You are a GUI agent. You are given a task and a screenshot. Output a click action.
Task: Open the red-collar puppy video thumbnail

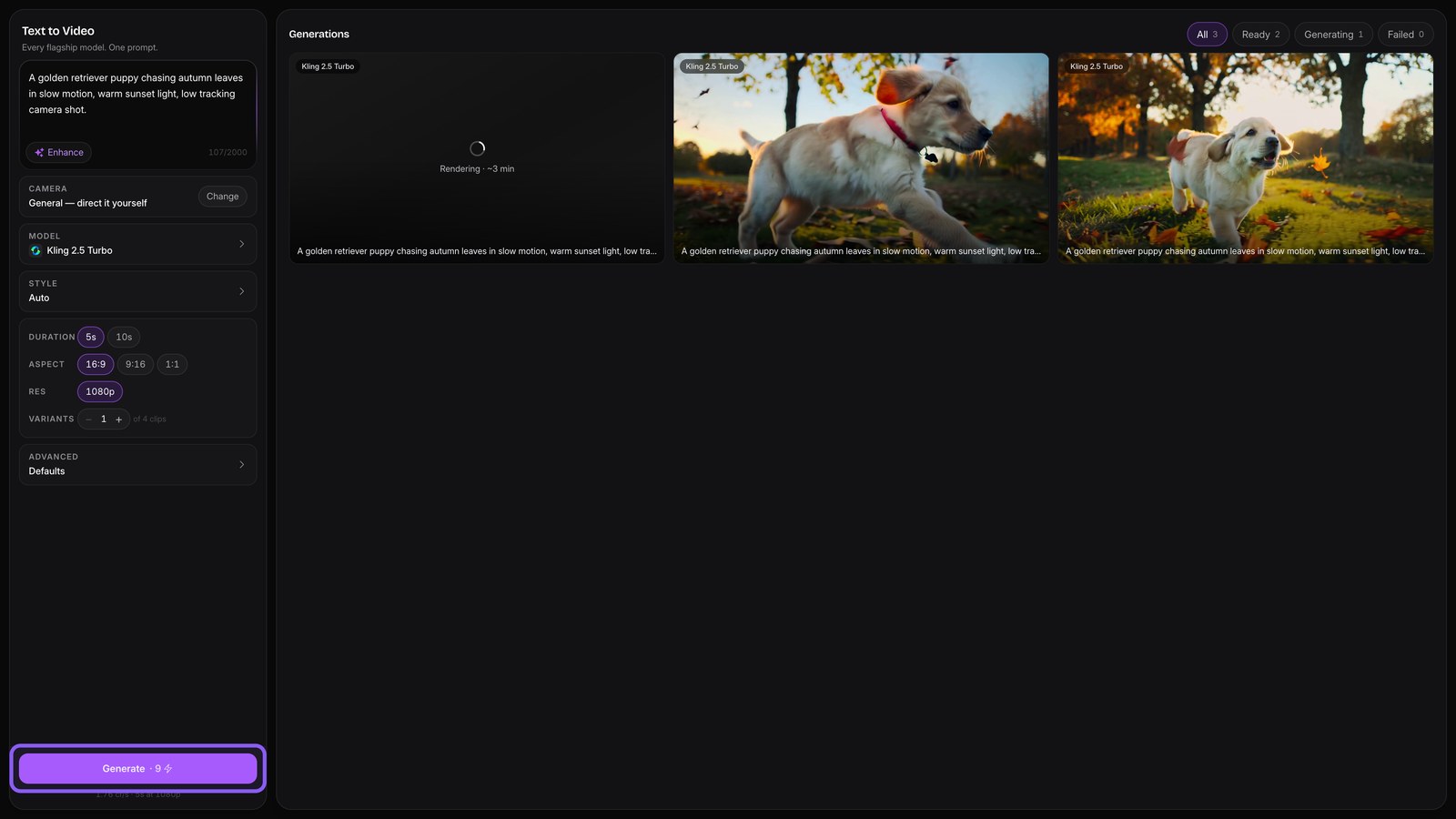861,158
